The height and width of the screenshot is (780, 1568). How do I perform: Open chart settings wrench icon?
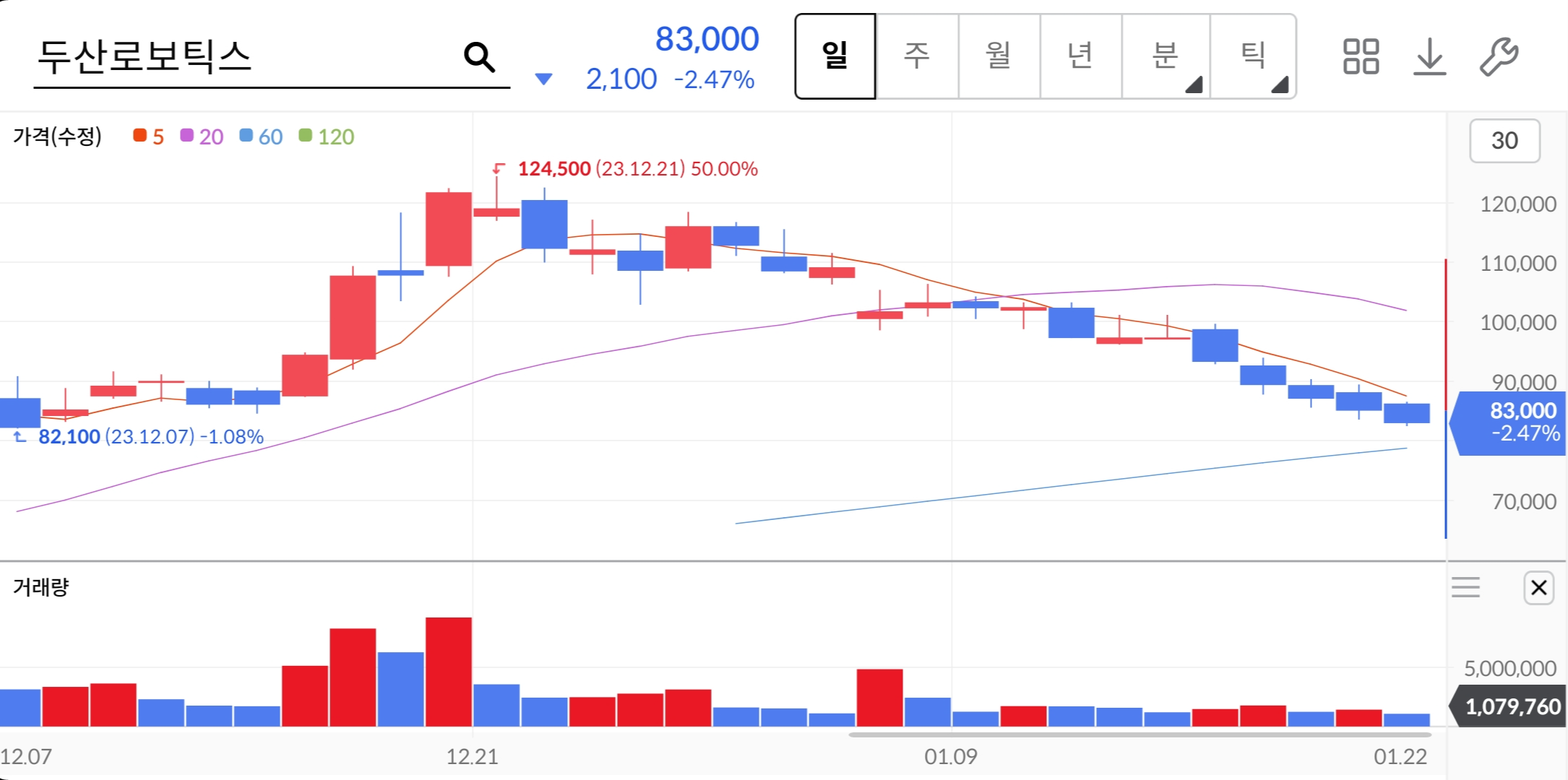[1499, 57]
